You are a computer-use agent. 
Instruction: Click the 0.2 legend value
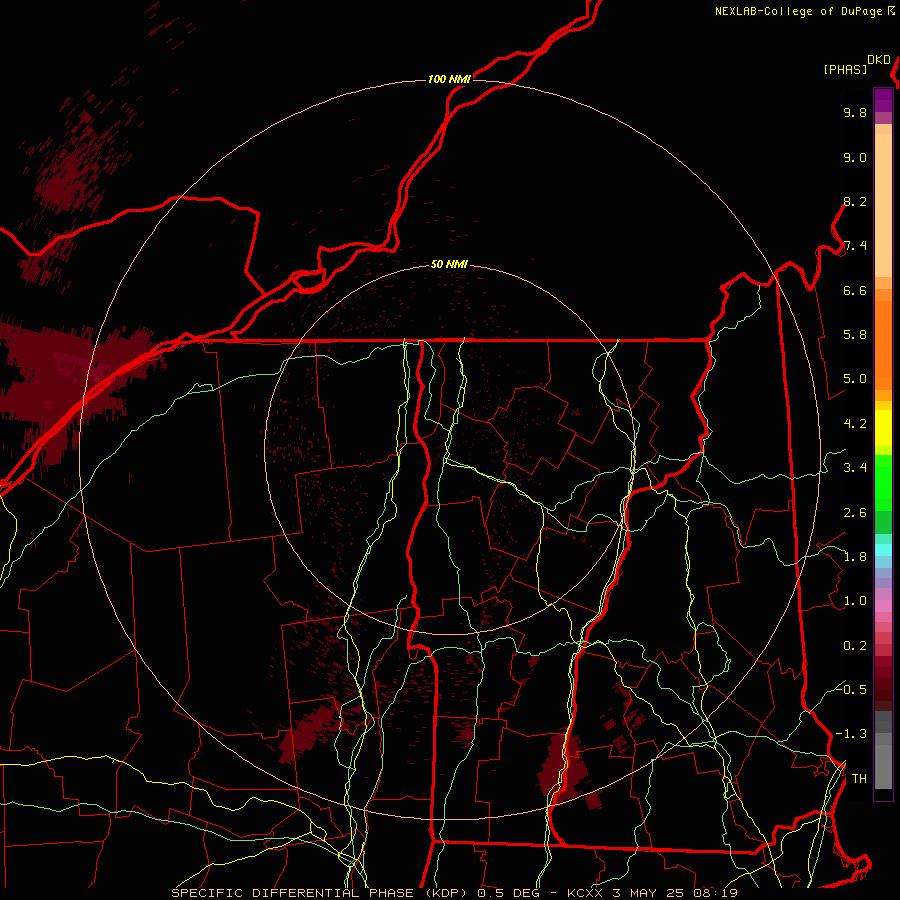pos(855,645)
